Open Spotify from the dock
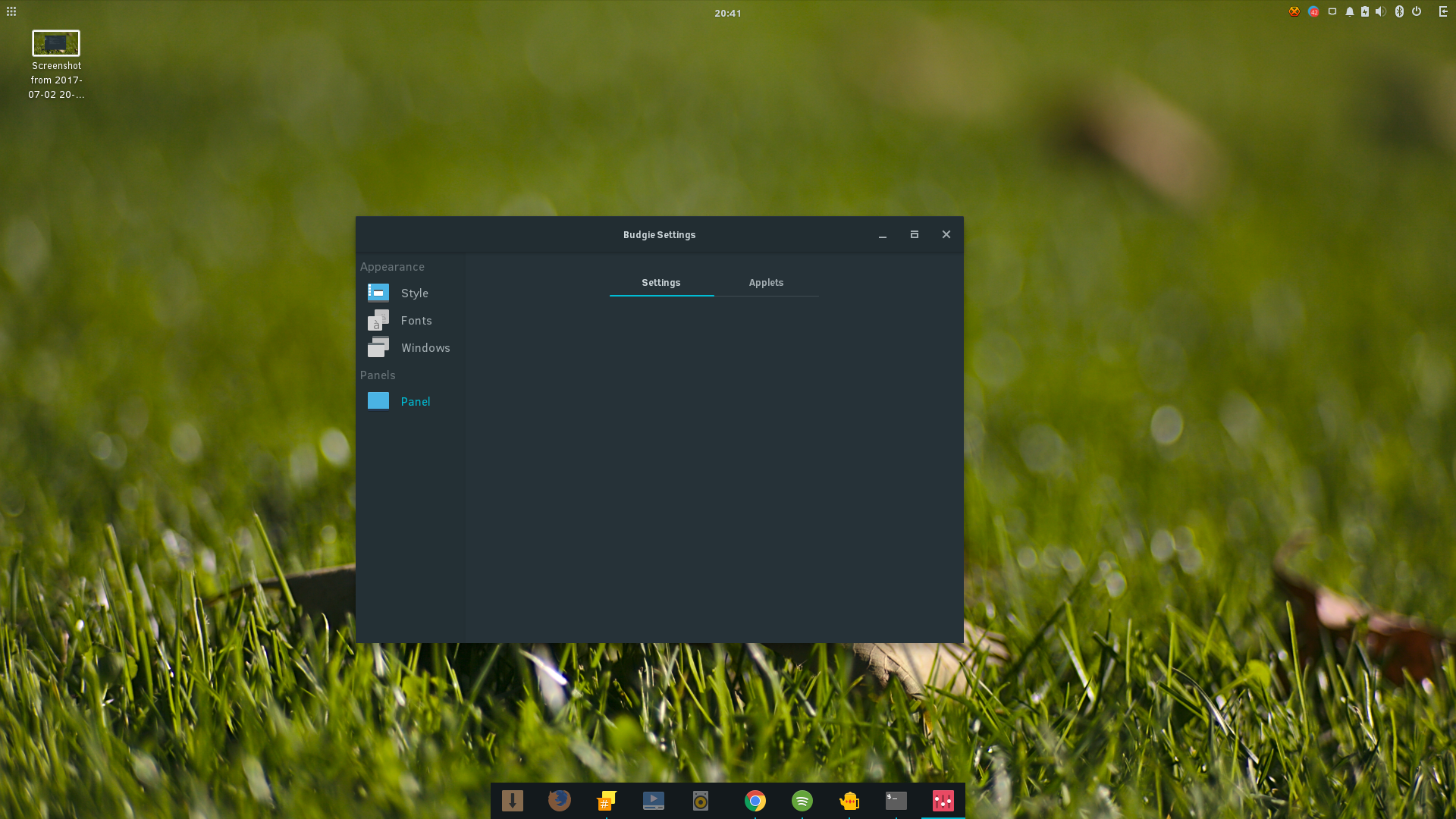The height and width of the screenshot is (819, 1456). [802, 801]
